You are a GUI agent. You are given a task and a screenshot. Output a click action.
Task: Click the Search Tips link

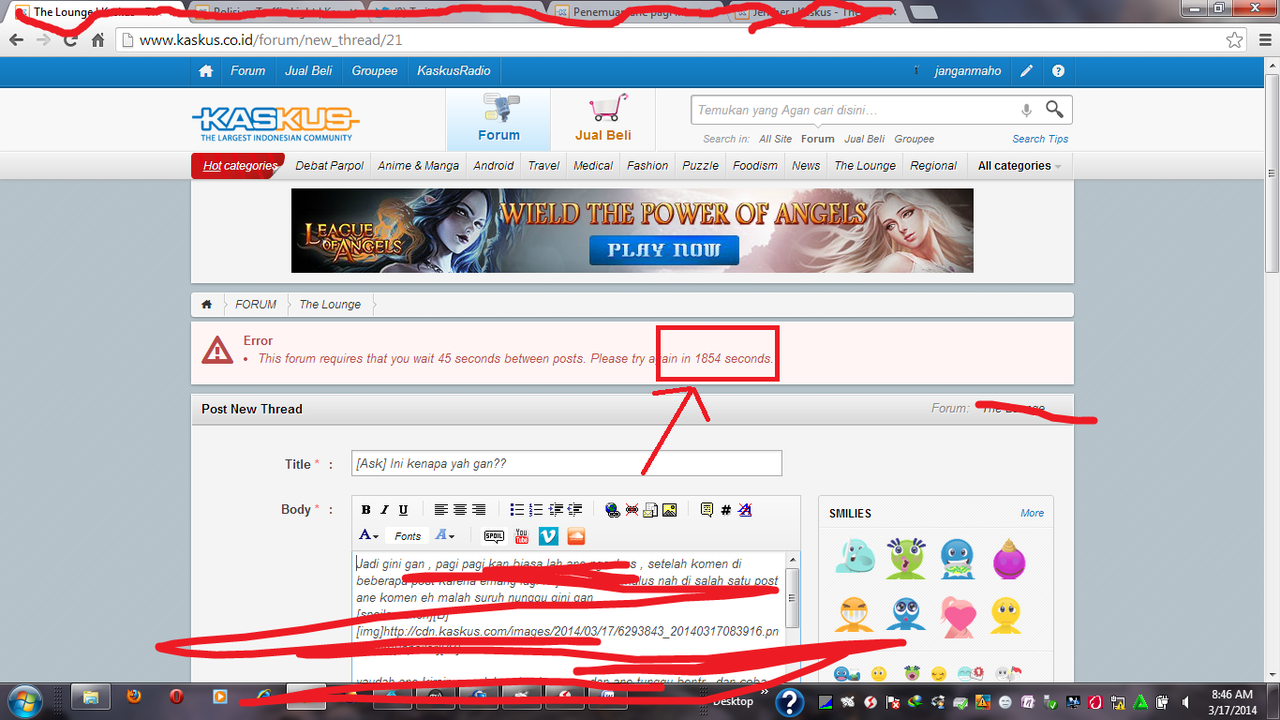point(1040,139)
